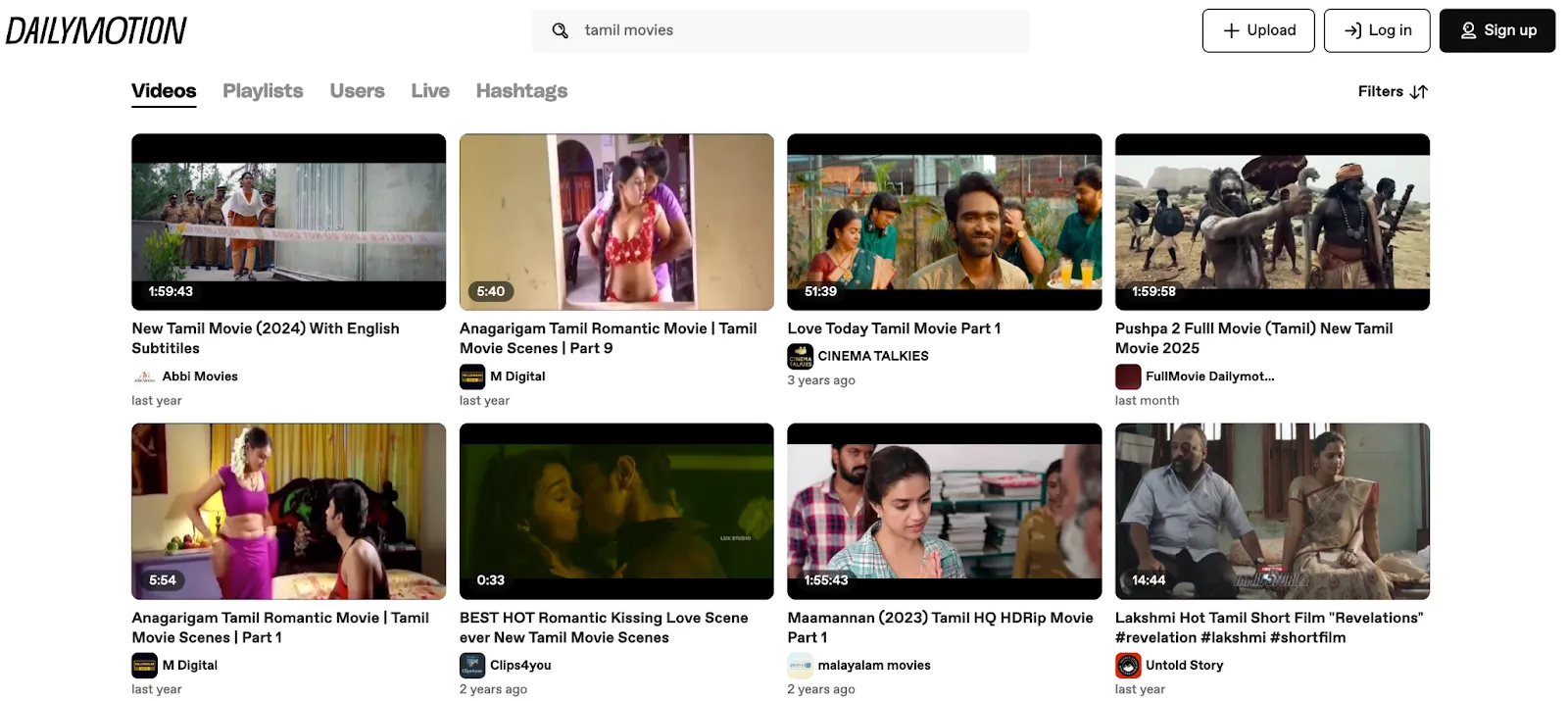The width and height of the screenshot is (1568, 701).
Task: Switch to the Users tab
Action: [x=357, y=91]
